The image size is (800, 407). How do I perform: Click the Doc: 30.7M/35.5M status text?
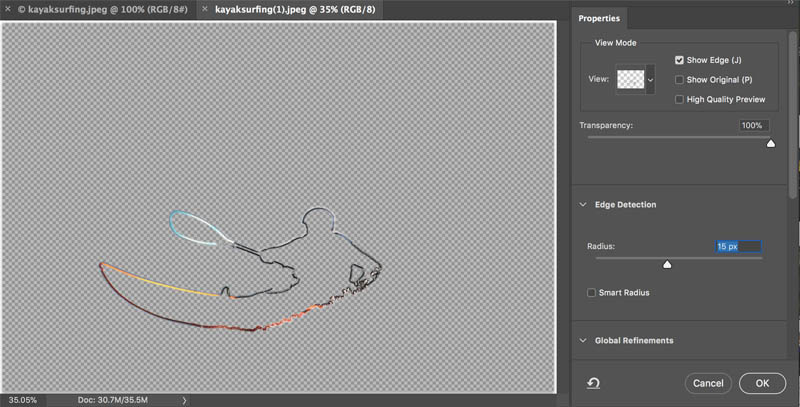[x=112, y=400]
